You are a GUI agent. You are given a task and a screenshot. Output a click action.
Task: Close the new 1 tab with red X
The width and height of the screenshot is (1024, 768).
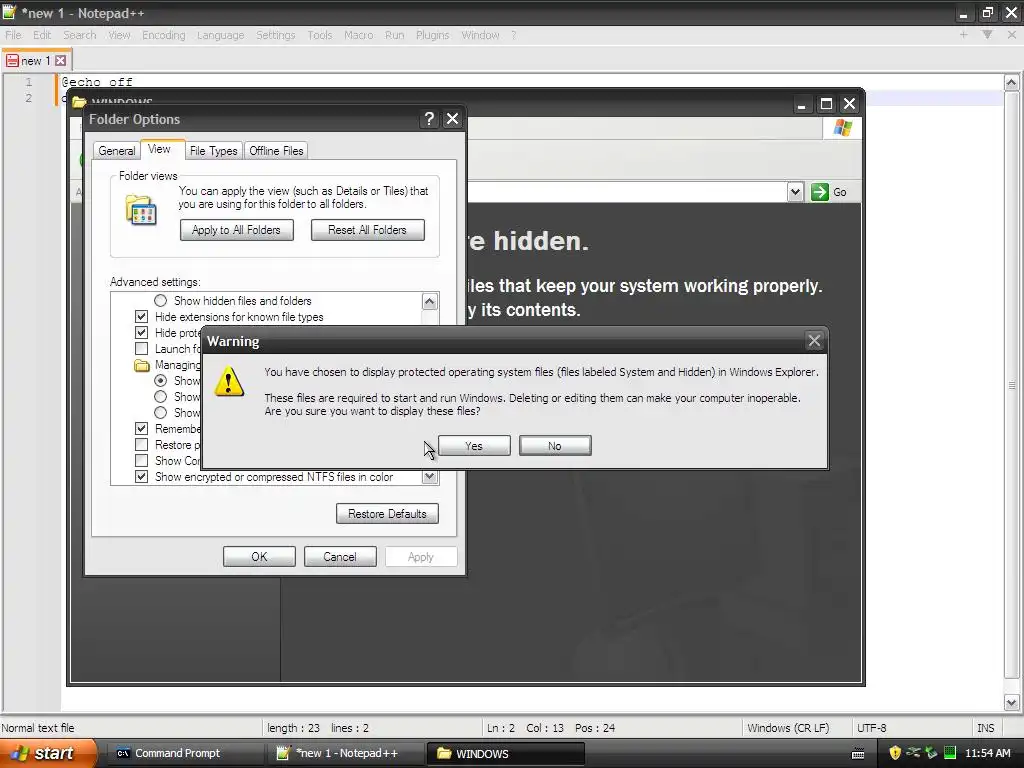pos(61,61)
